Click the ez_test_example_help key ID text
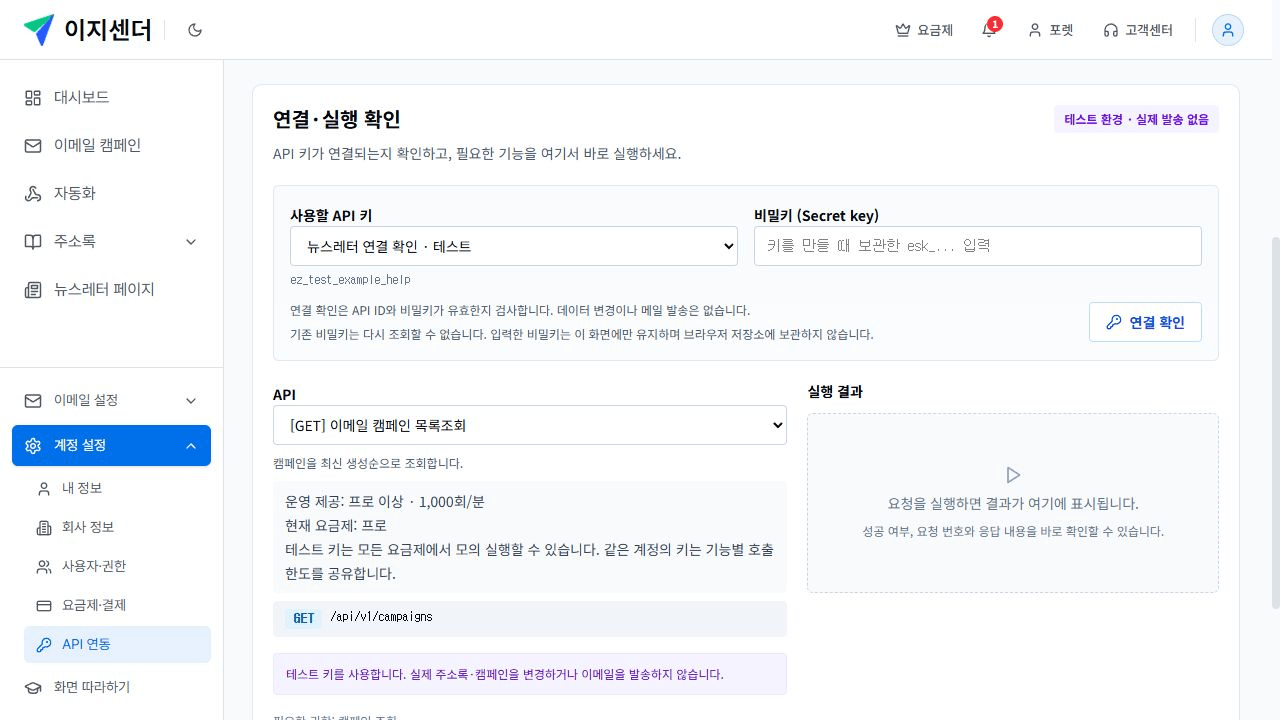The width and height of the screenshot is (1280, 720). tap(350, 280)
